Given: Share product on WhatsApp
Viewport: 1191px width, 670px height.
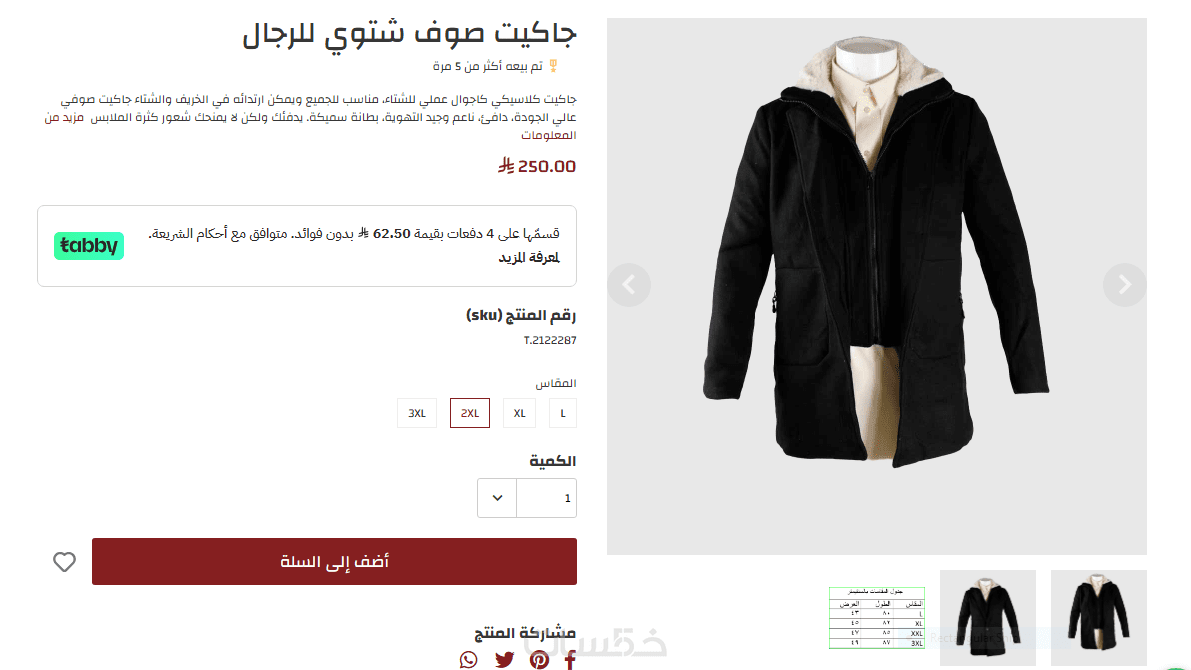Looking at the screenshot, I should pyautogui.click(x=469, y=659).
